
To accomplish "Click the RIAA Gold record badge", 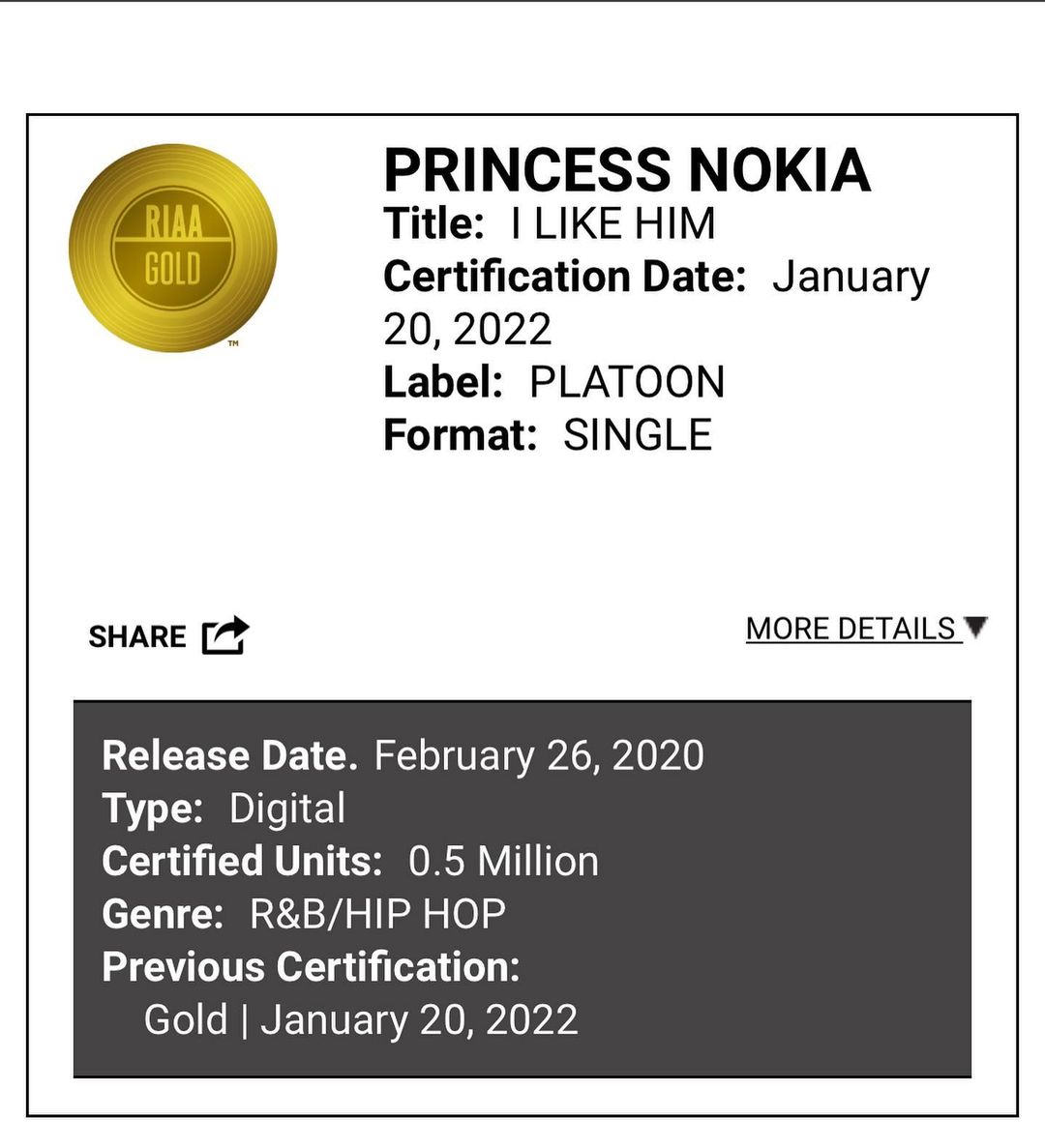I will tap(173, 248).
